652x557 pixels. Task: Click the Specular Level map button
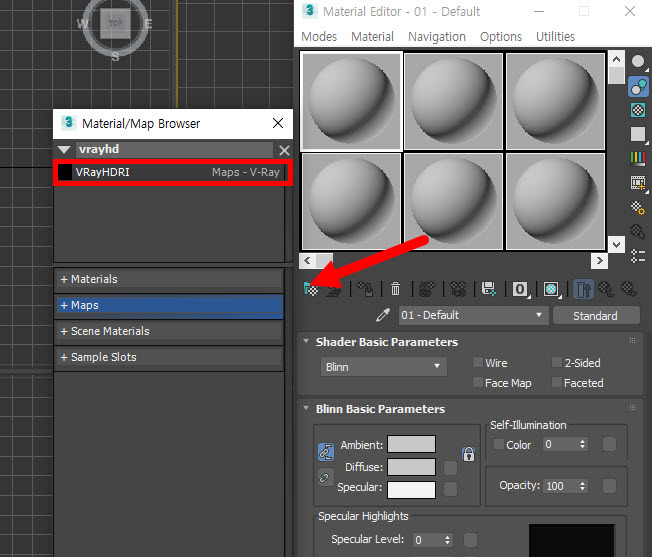pos(470,540)
